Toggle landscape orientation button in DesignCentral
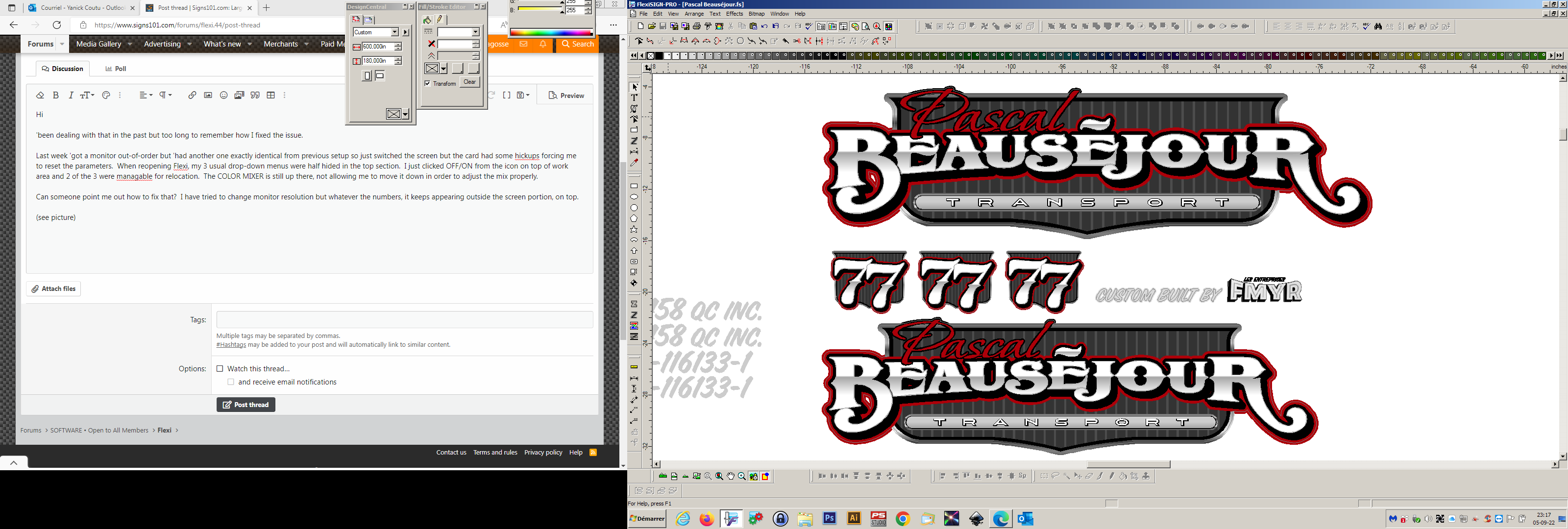1568x529 pixels. tap(380, 76)
